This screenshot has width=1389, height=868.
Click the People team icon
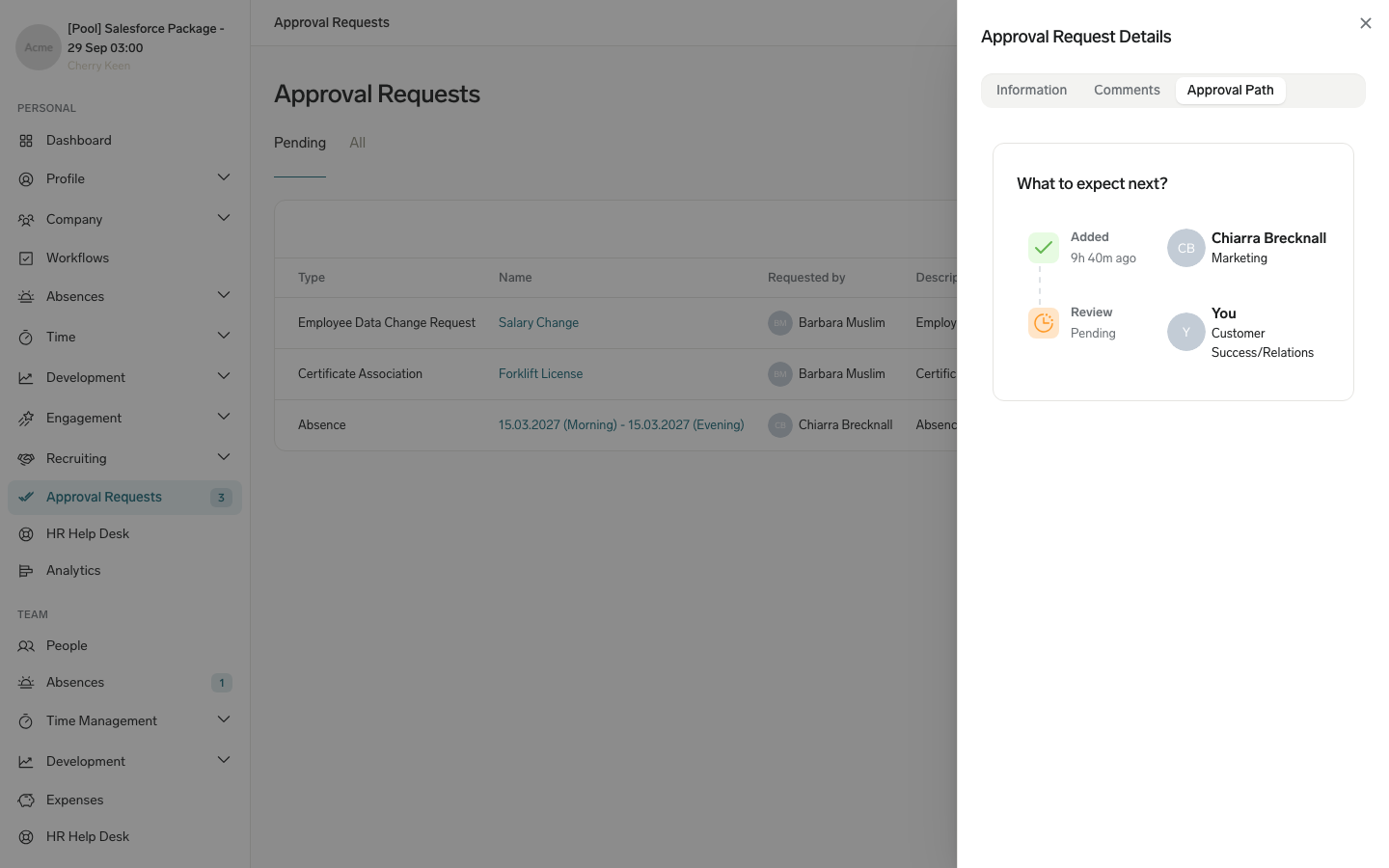click(26, 646)
